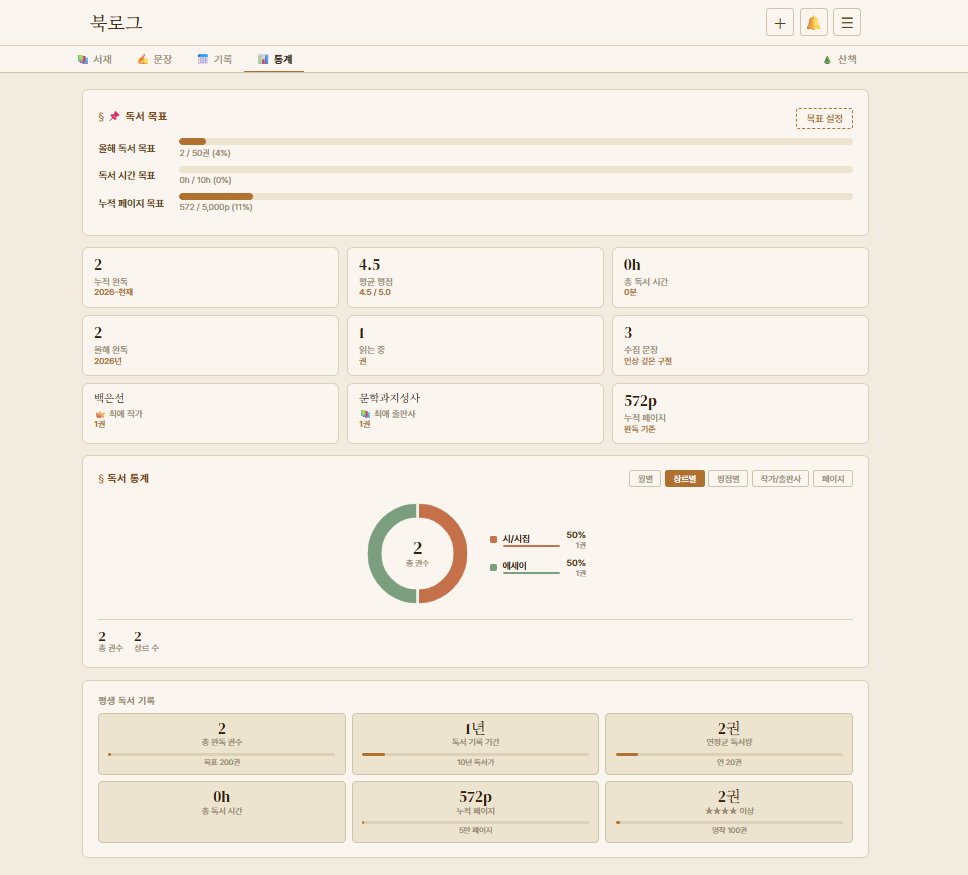968x875 pixels.
Task: Open notifications via the bell icon
Action: click(x=813, y=22)
